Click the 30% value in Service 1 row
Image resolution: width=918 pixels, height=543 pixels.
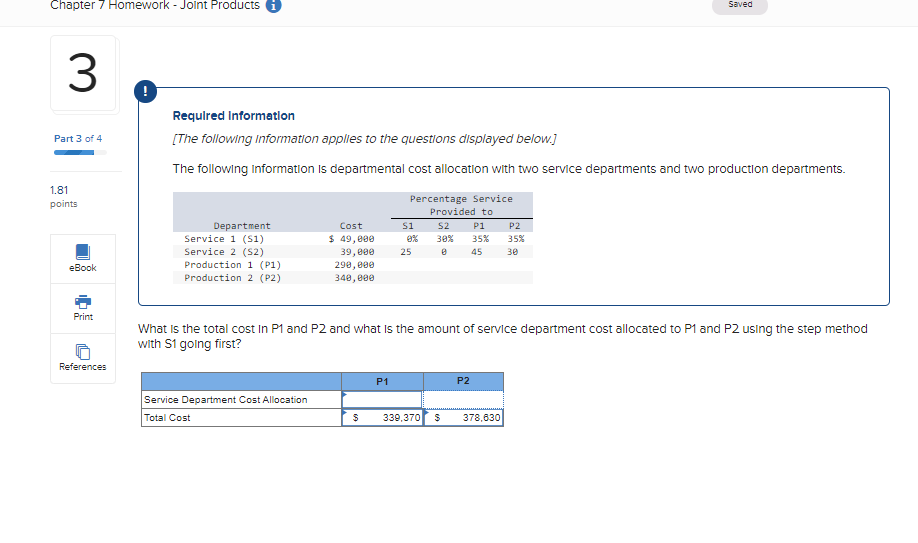click(444, 239)
